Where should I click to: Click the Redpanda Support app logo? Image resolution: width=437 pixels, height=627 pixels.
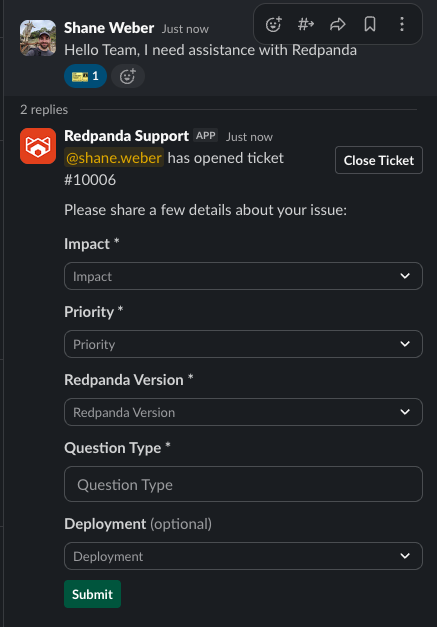pos(38,146)
